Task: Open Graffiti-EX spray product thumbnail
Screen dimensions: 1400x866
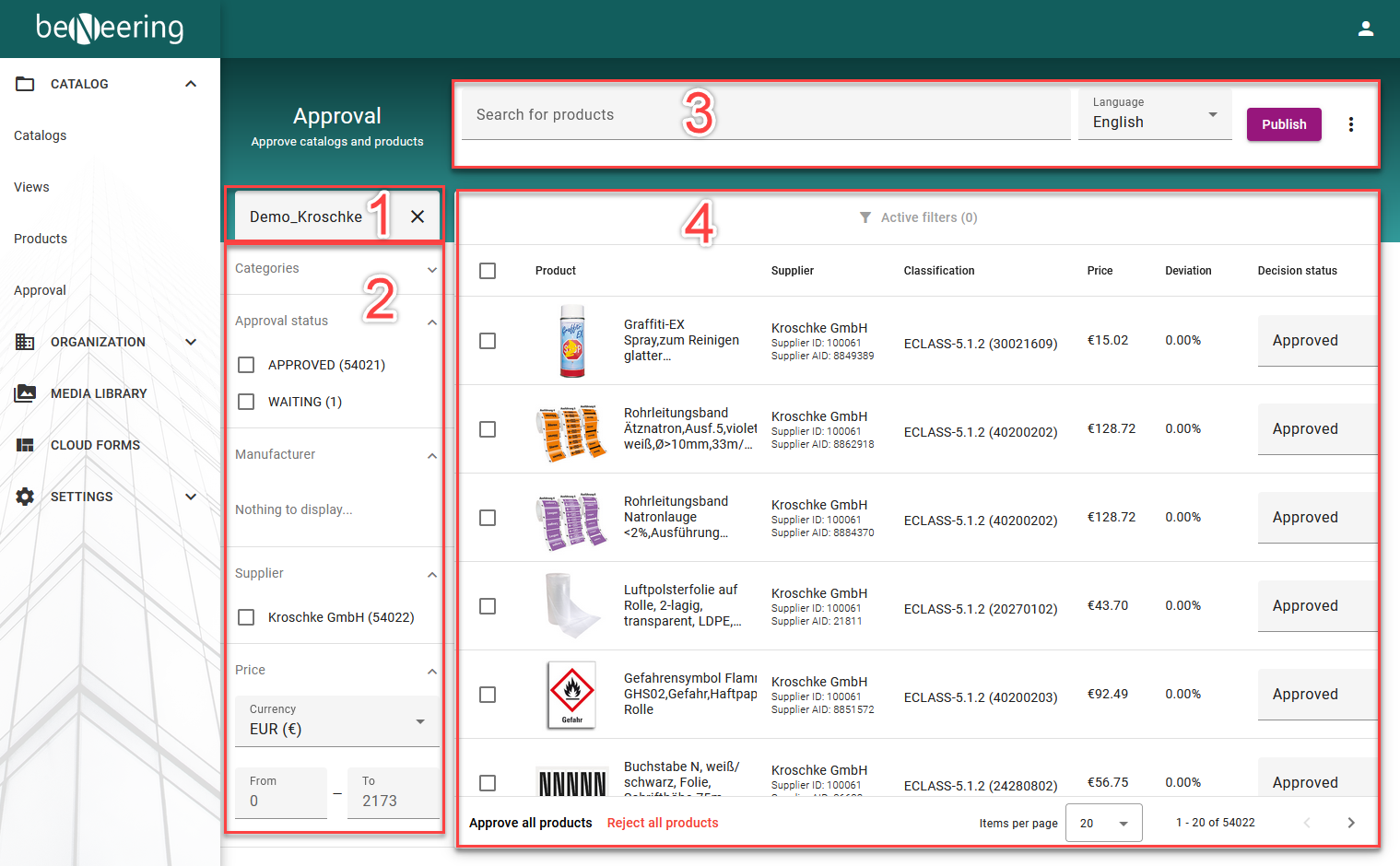Action: click(x=572, y=341)
